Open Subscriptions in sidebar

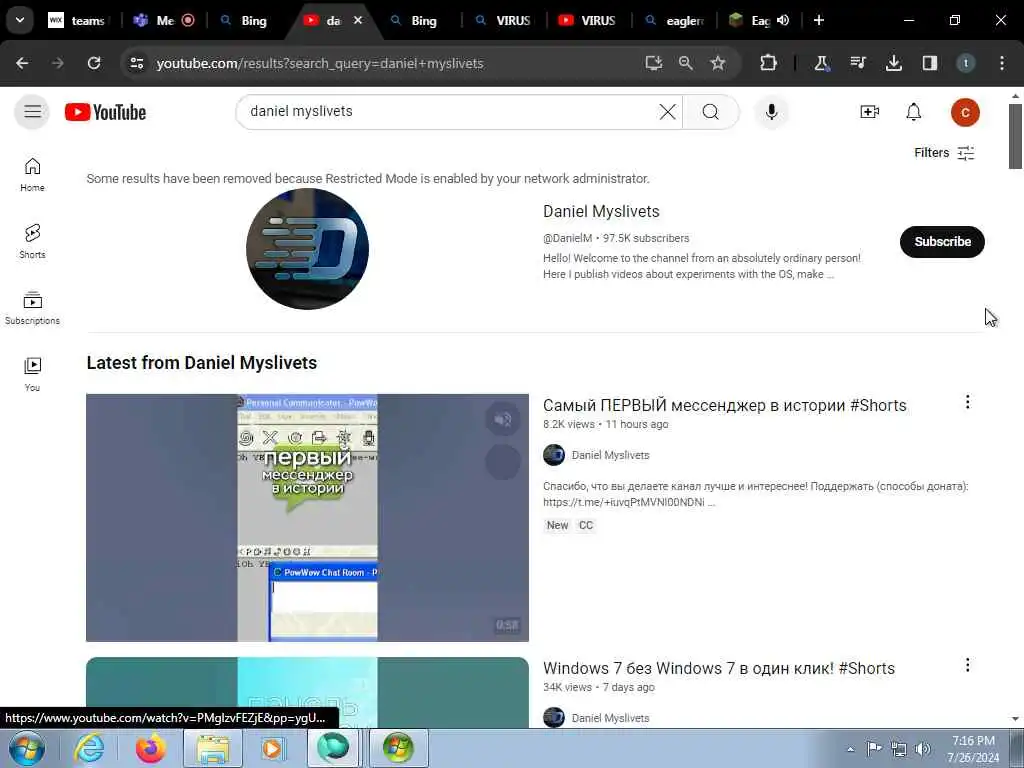[32, 308]
